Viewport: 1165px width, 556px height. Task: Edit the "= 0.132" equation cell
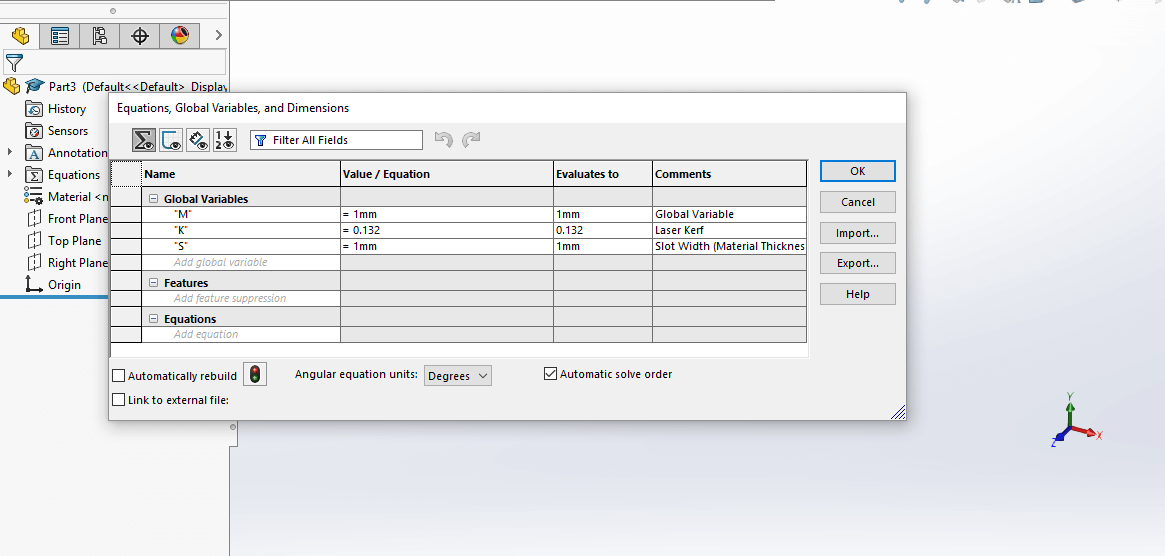pos(447,230)
